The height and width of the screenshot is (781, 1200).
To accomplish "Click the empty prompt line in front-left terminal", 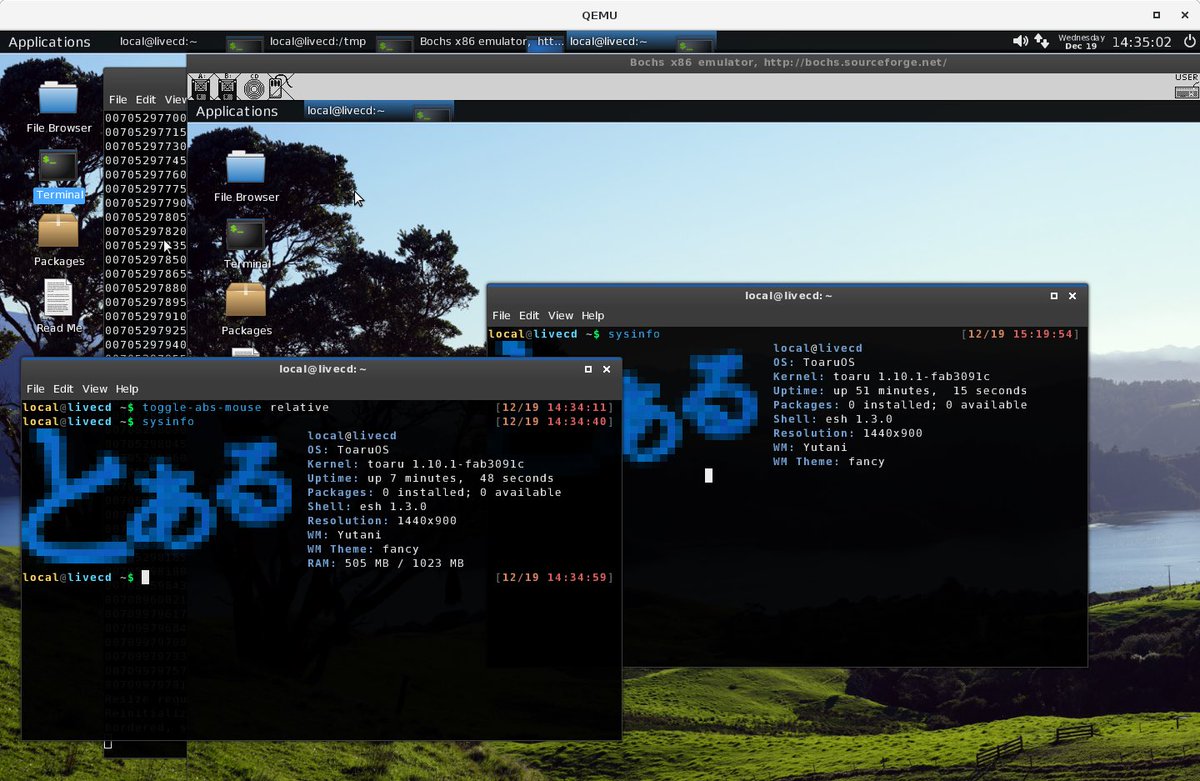I will coord(320,578).
